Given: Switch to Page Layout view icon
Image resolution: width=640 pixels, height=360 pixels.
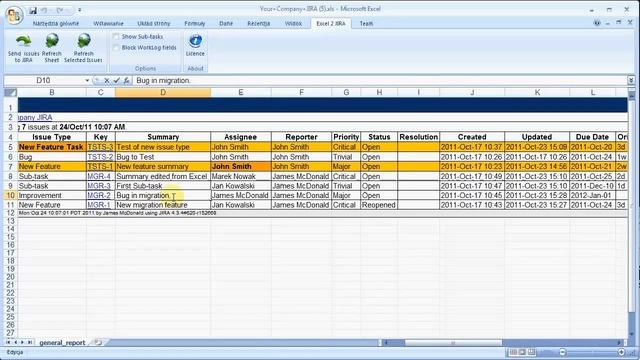Looking at the screenshot, I should pos(522,352).
